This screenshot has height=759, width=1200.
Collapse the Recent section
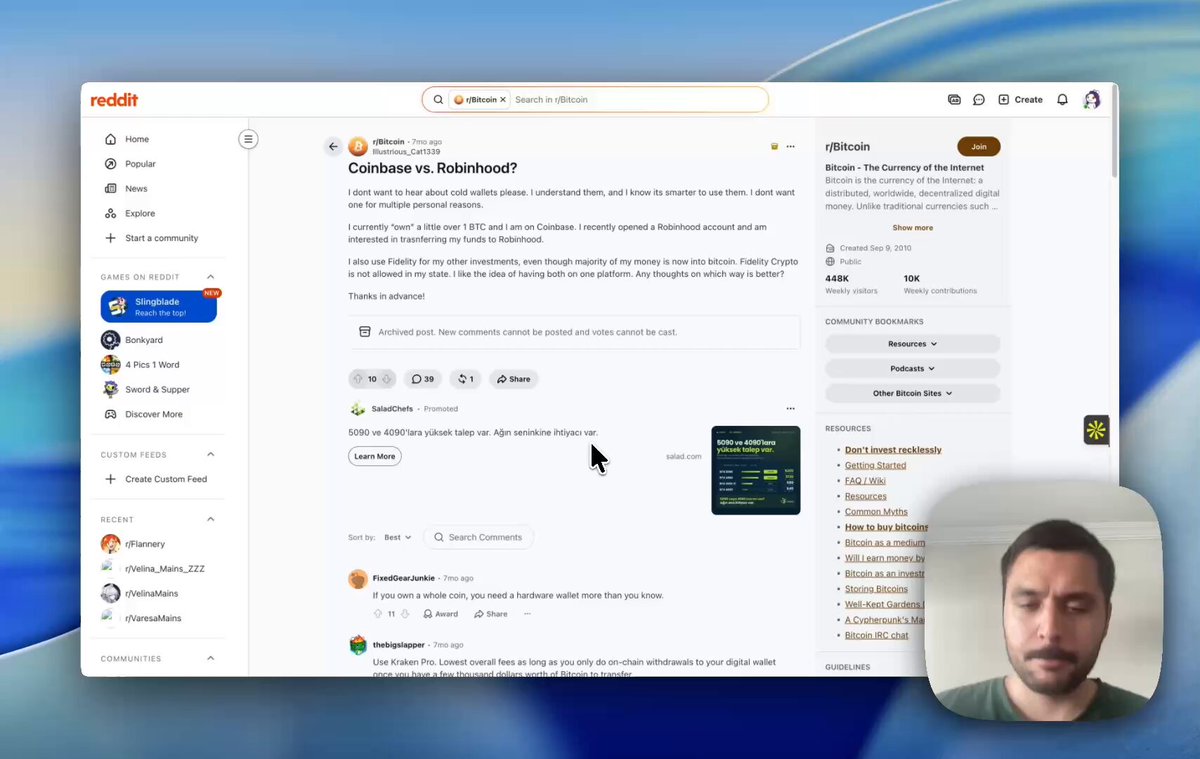(211, 520)
